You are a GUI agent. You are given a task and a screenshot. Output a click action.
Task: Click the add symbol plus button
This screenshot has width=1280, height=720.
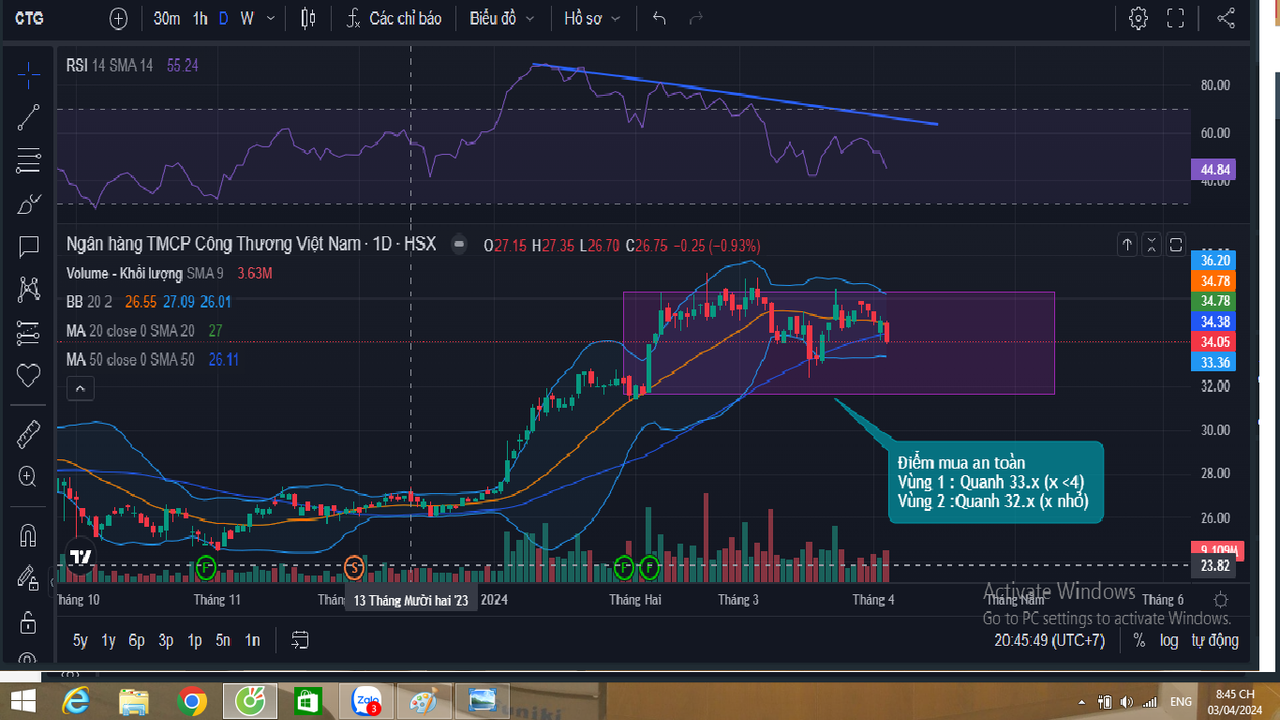[x=119, y=18]
